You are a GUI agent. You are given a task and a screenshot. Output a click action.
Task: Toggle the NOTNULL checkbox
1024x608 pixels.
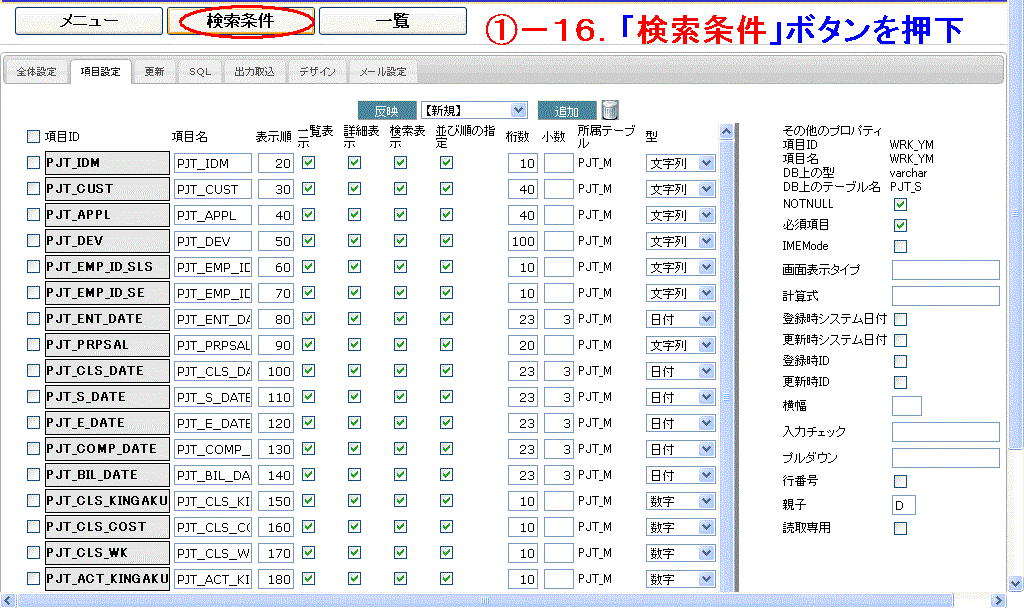(x=900, y=205)
